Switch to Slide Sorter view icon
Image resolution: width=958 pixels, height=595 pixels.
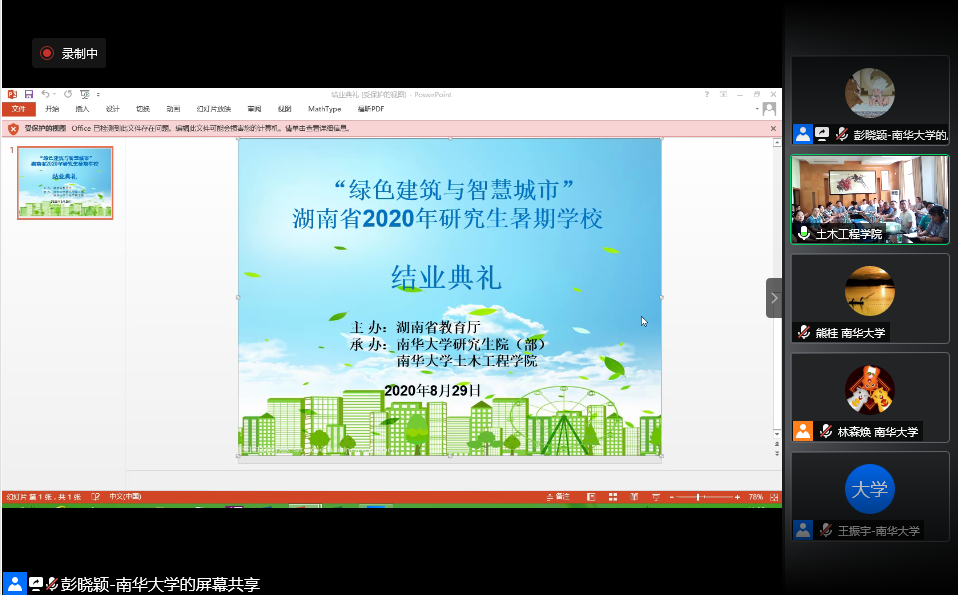[x=612, y=497]
